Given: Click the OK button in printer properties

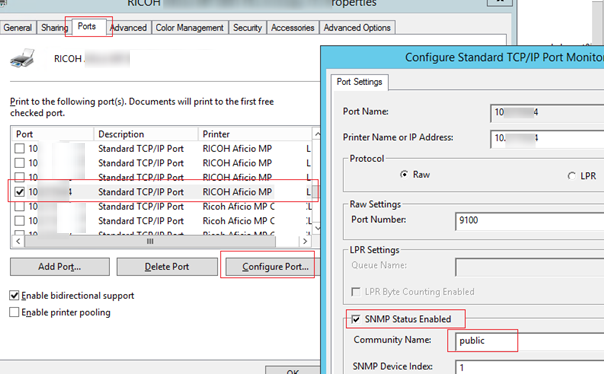Looking at the screenshot, I should pyautogui.click(x=293, y=370).
